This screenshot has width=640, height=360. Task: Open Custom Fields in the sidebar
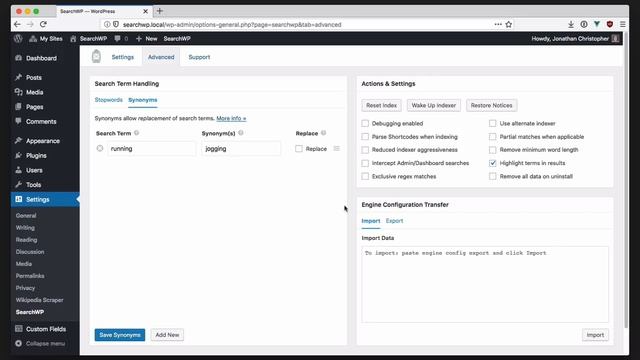(x=46, y=329)
